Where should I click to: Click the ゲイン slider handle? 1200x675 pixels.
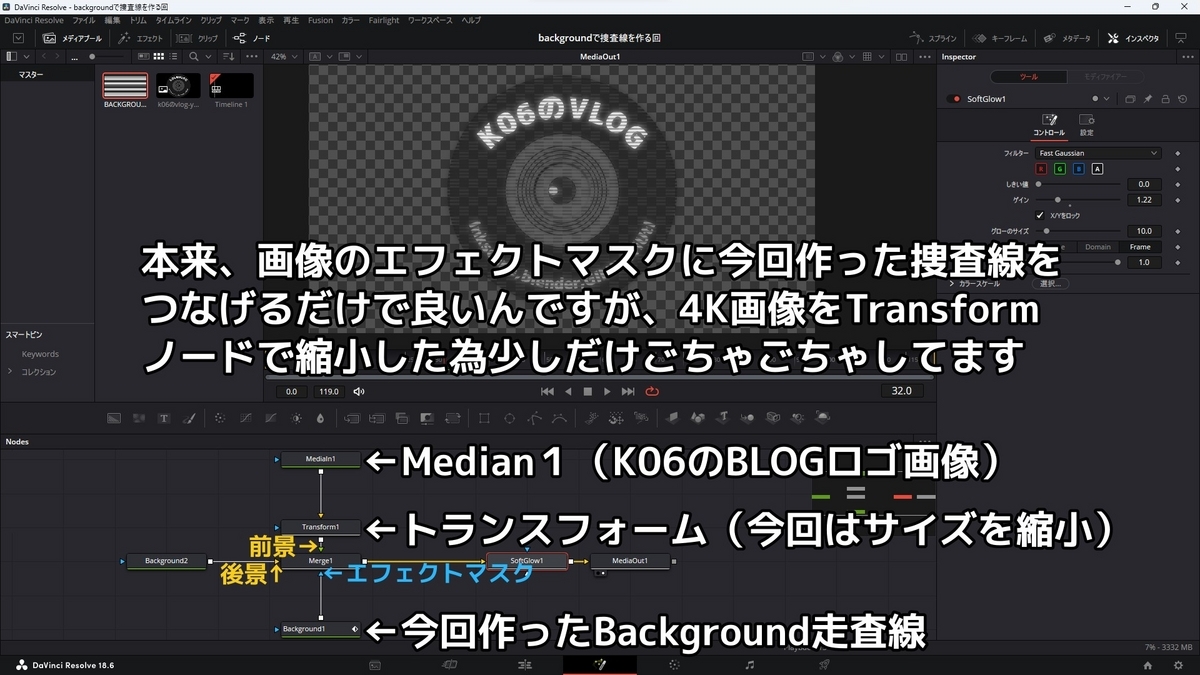click(x=1058, y=199)
